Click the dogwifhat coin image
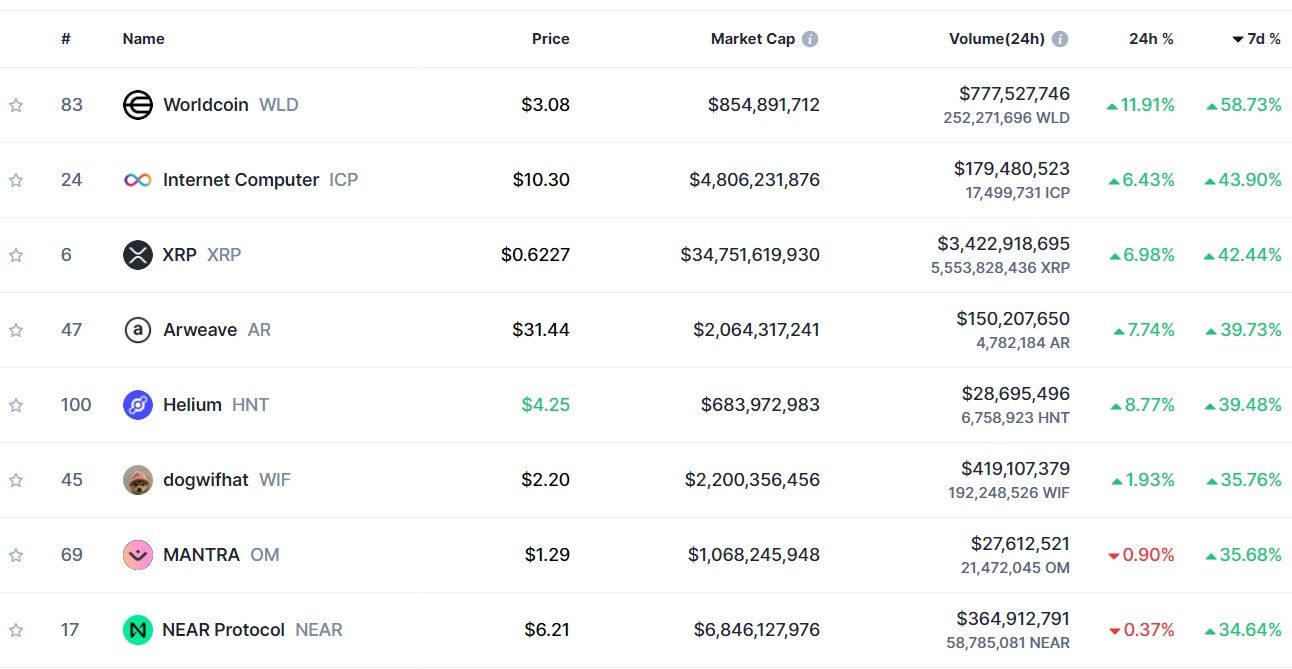The width and height of the screenshot is (1292, 669). pyautogui.click(x=137, y=480)
